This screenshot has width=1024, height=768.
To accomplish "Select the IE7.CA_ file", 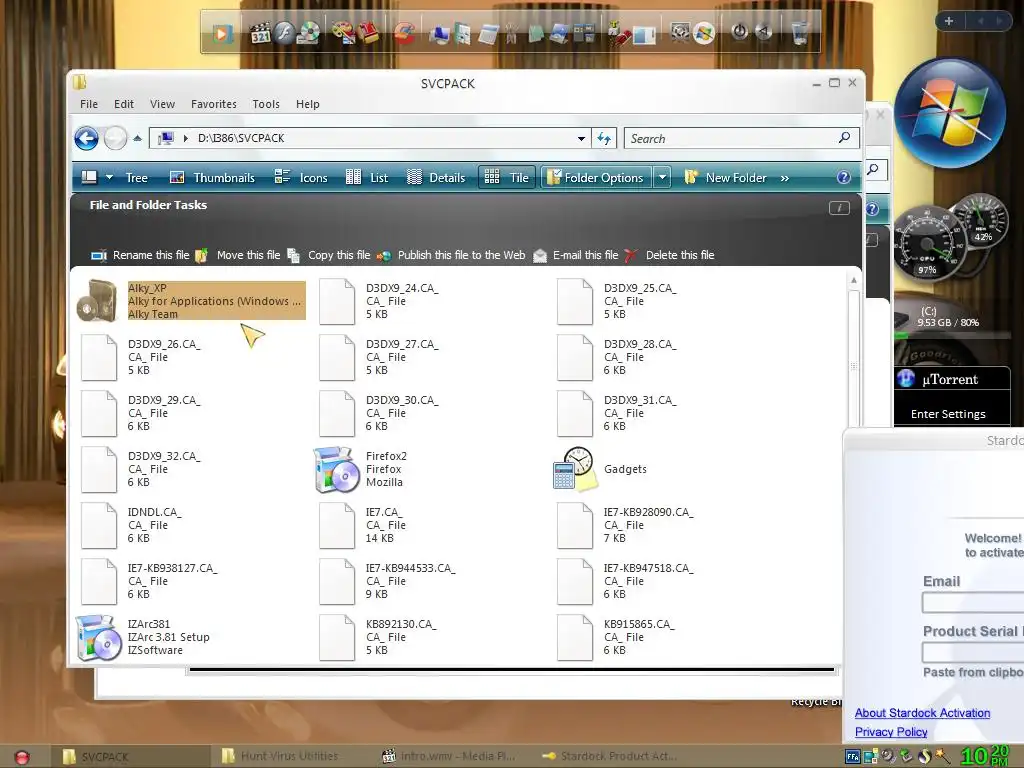I will [361, 525].
